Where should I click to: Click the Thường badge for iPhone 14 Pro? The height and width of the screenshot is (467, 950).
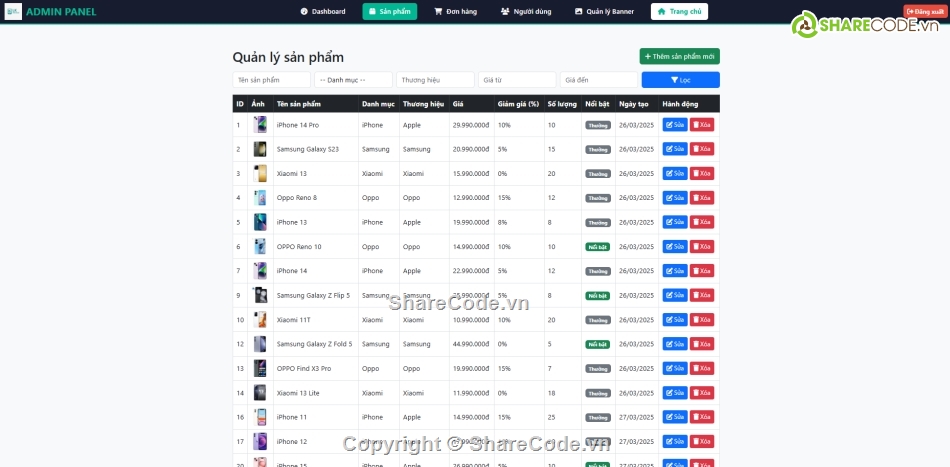tap(598, 125)
